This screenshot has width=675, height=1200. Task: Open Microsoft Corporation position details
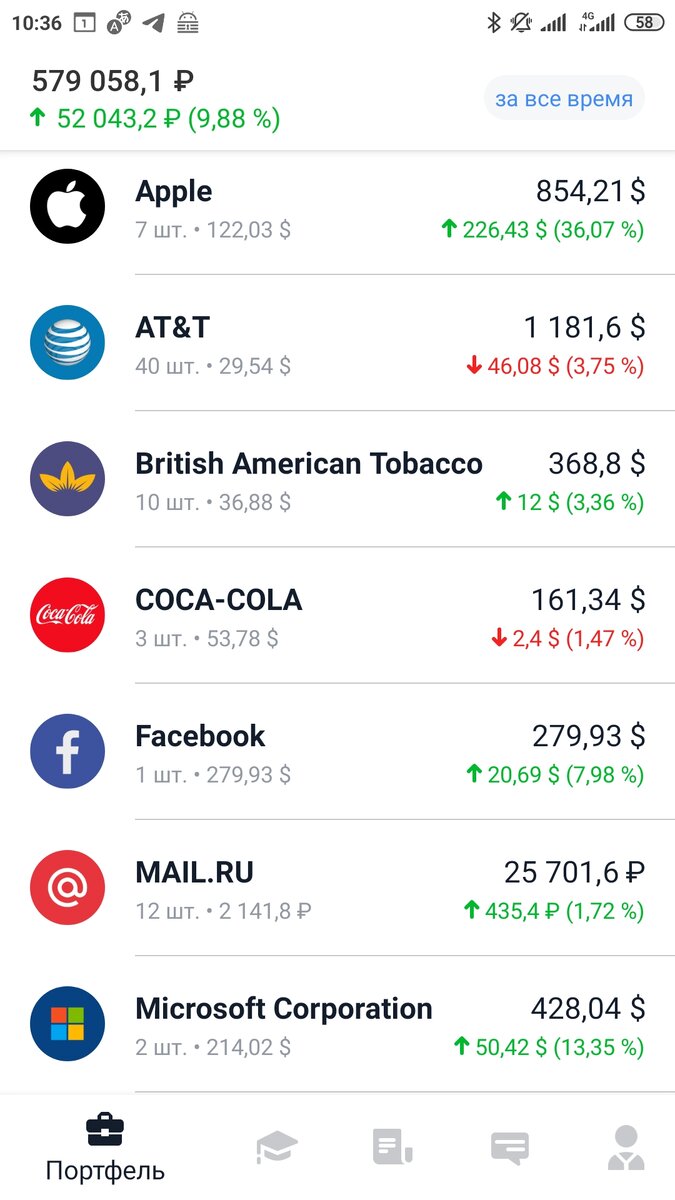click(x=337, y=1024)
